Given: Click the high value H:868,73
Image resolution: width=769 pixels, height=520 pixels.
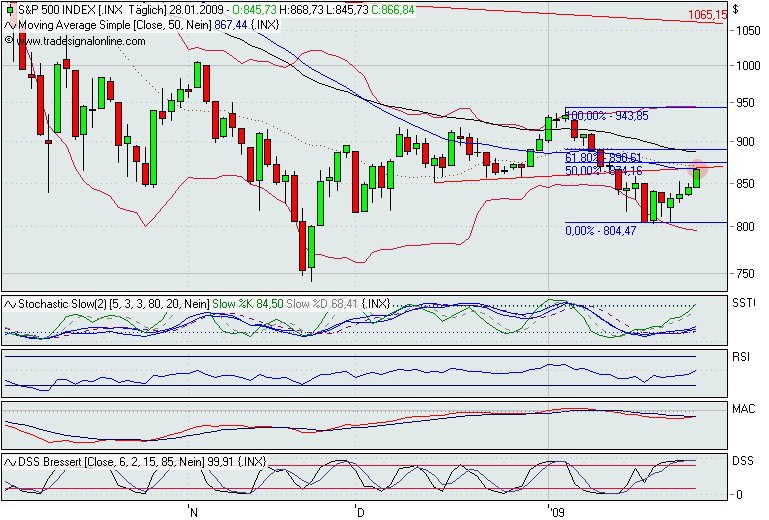Looking at the screenshot, I should (x=300, y=9).
